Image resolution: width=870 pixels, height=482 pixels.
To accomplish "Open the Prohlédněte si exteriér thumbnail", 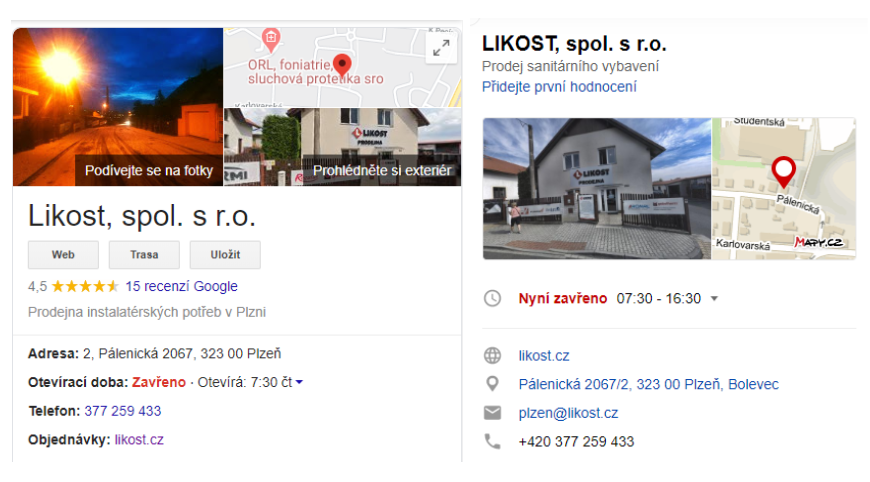I will [x=342, y=147].
